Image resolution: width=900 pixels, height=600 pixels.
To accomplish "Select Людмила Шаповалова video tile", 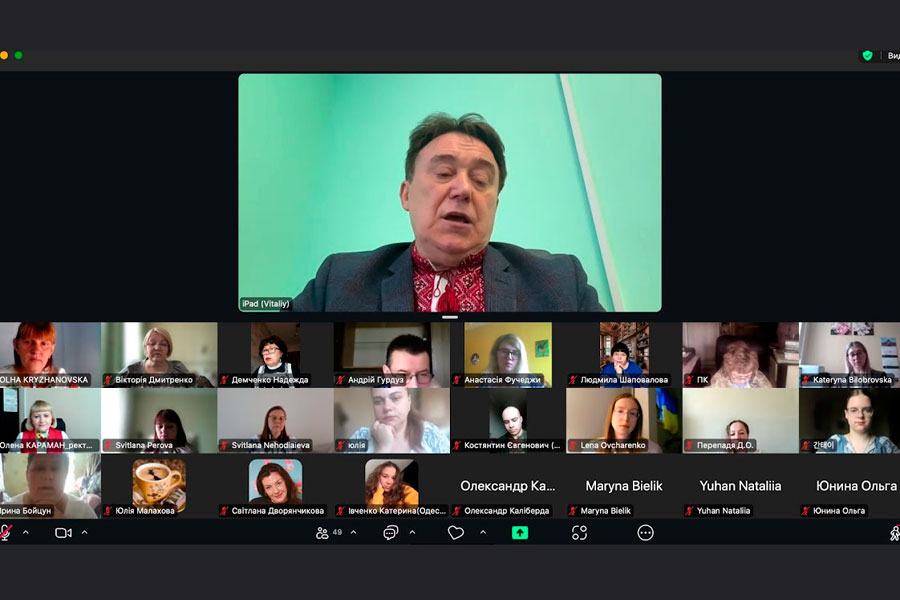I will 624,355.
